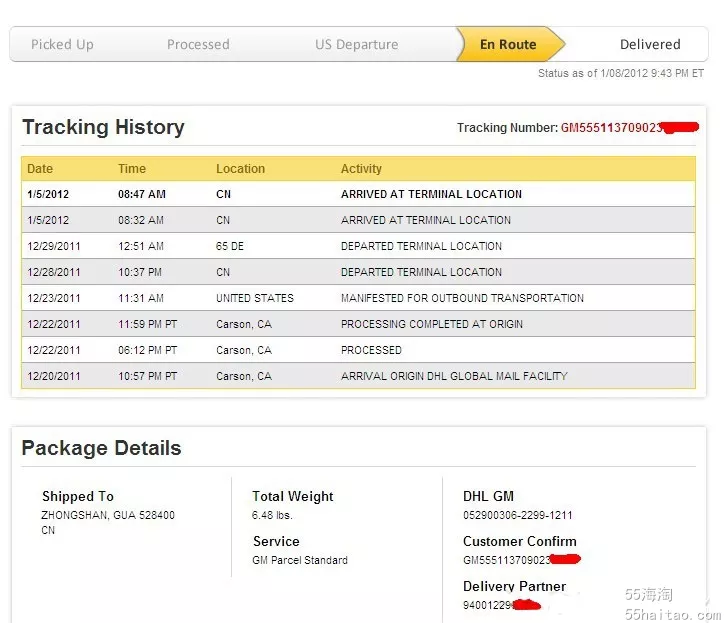Image resolution: width=724 pixels, height=623 pixels.
Task: Click the Shipped To label
Action: (x=78, y=496)
